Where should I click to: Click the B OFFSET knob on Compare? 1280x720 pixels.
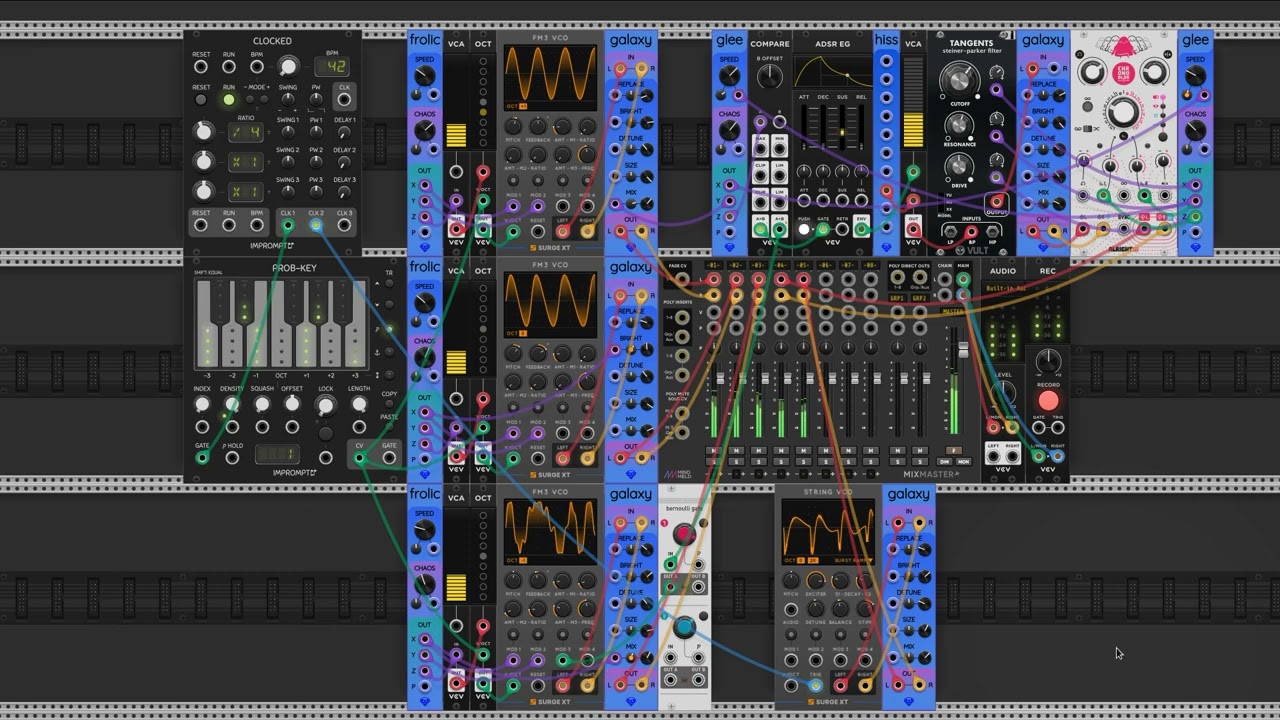769,77
